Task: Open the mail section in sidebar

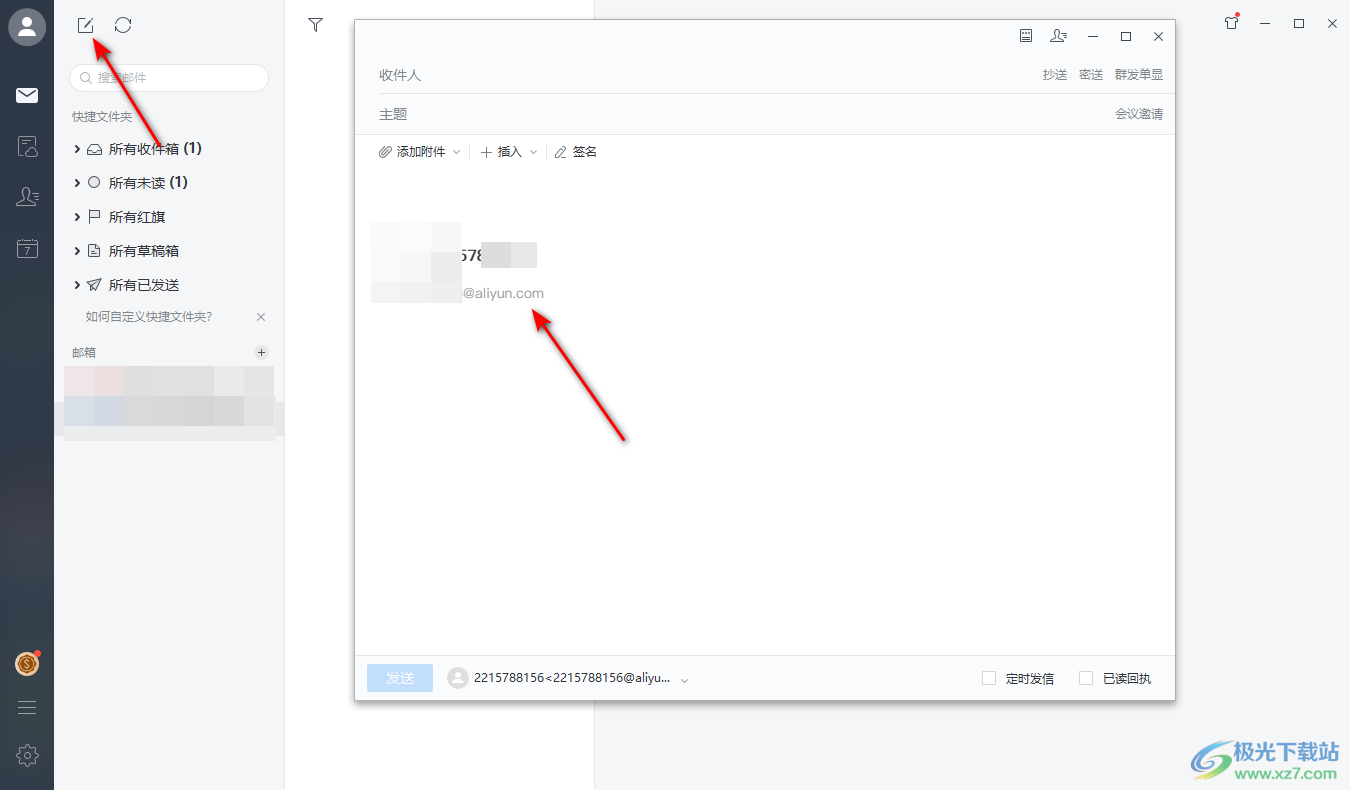Action: pos(27,96)
